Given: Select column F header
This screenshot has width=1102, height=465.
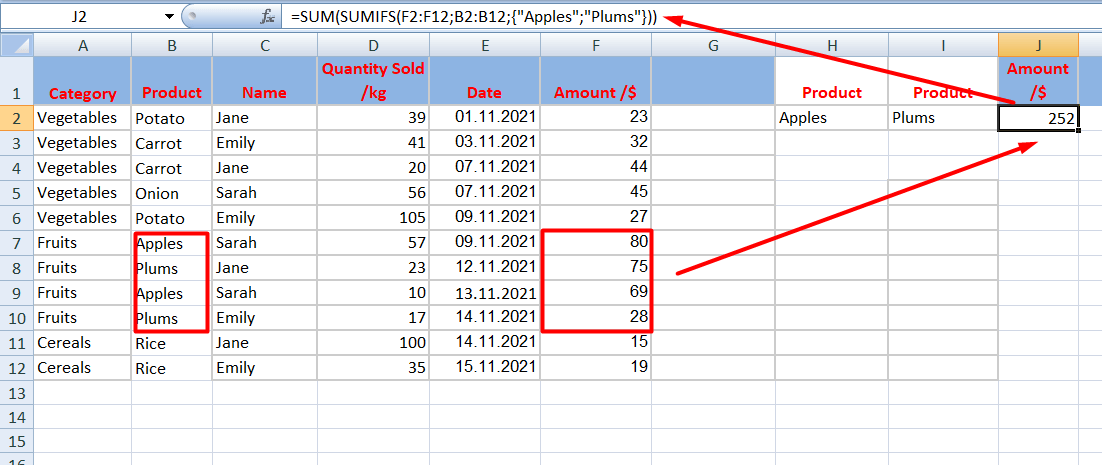Looking at the screenshot, I should click(x=595, y=45).
